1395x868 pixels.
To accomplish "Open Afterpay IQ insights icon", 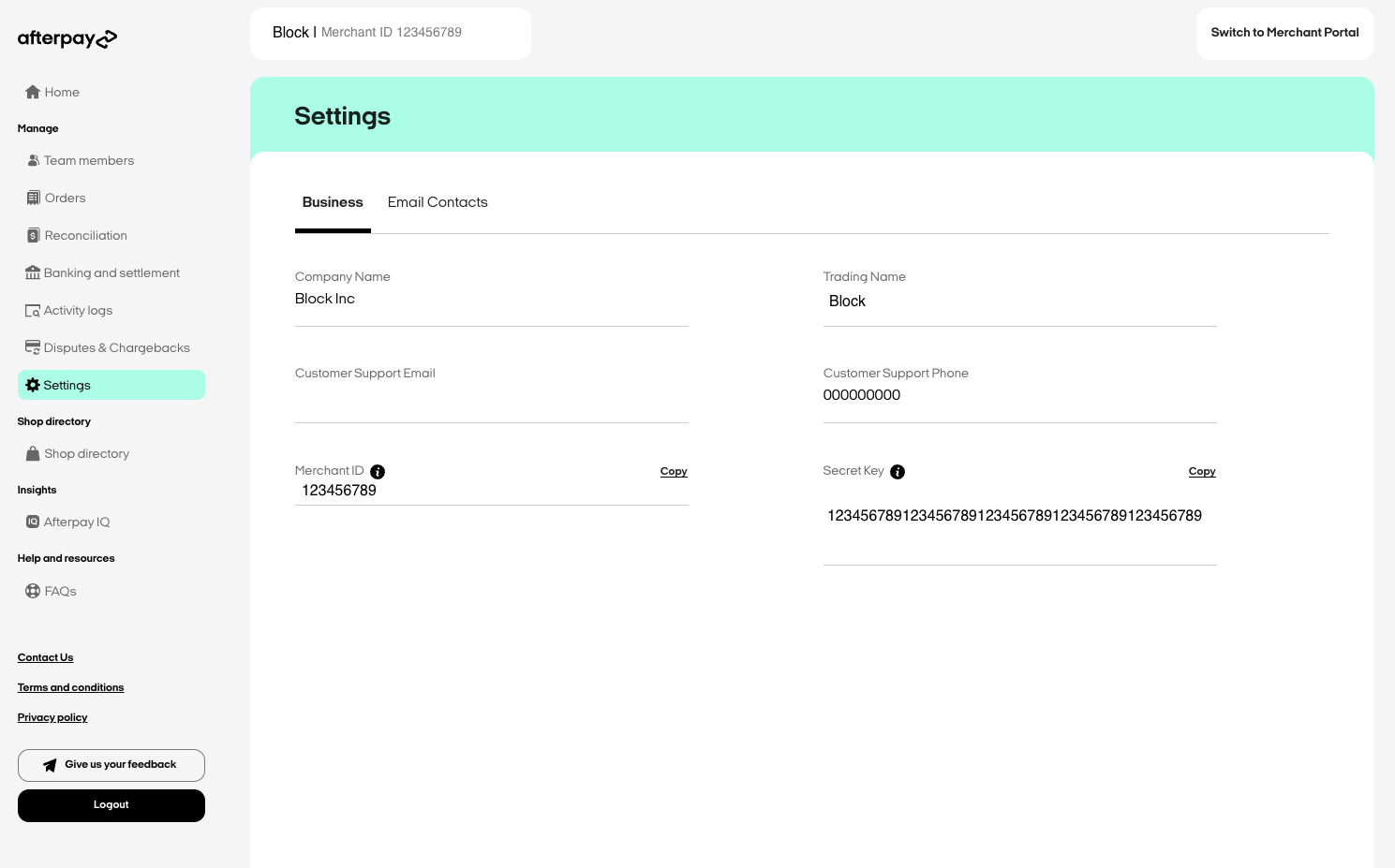I will tap(33, 522).
